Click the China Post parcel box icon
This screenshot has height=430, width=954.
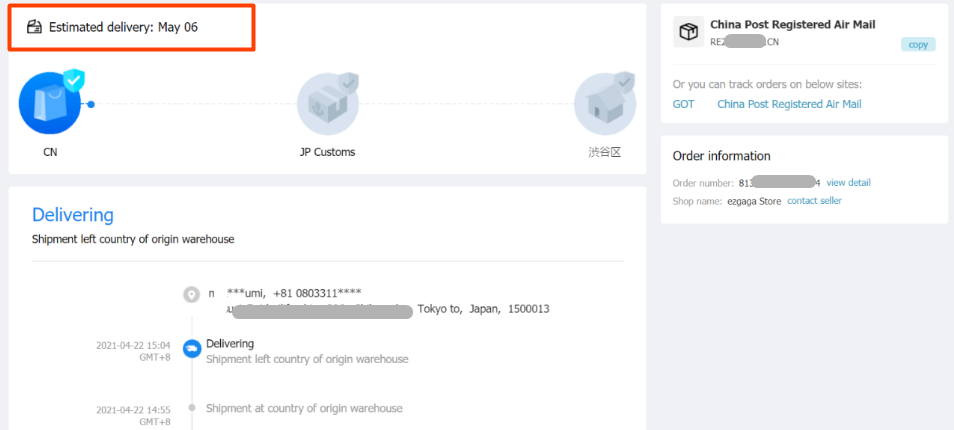[688, 32]
